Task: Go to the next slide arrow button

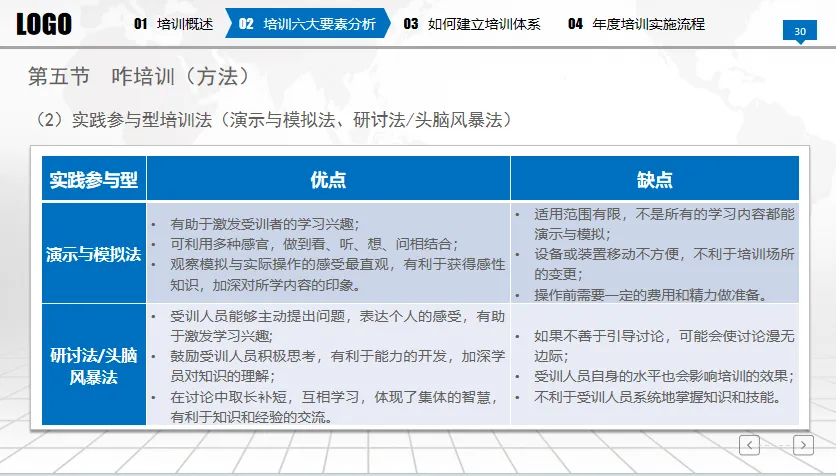Action: tap(803, 445)
